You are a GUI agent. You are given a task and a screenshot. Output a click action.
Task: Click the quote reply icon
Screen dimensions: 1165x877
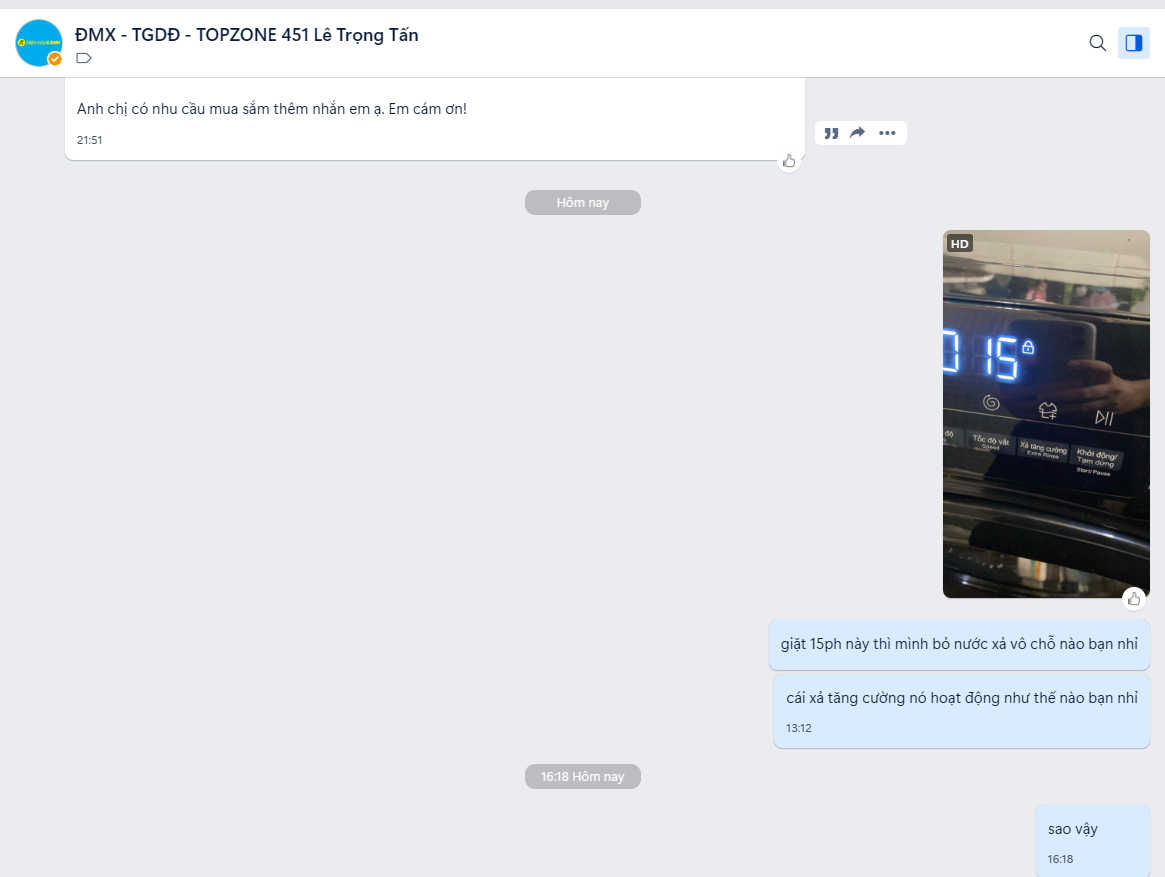[x=831, y=133]
